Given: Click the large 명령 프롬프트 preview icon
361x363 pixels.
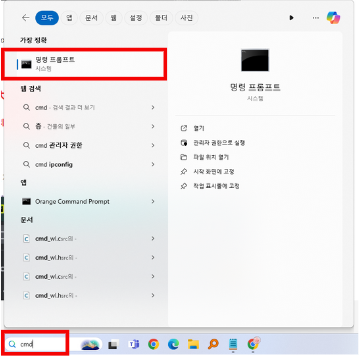Looking at the screenshot, I should [x=255, y=60].
